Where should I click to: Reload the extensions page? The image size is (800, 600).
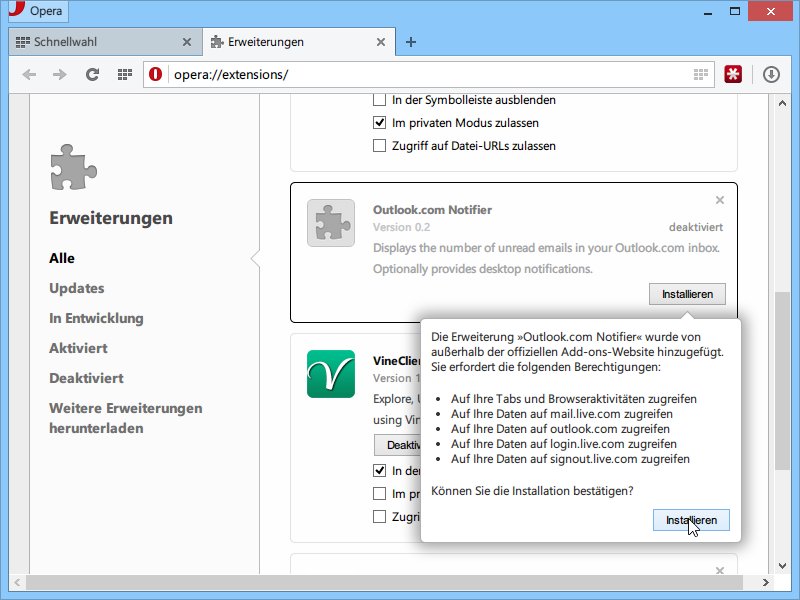tap(92, 74)
